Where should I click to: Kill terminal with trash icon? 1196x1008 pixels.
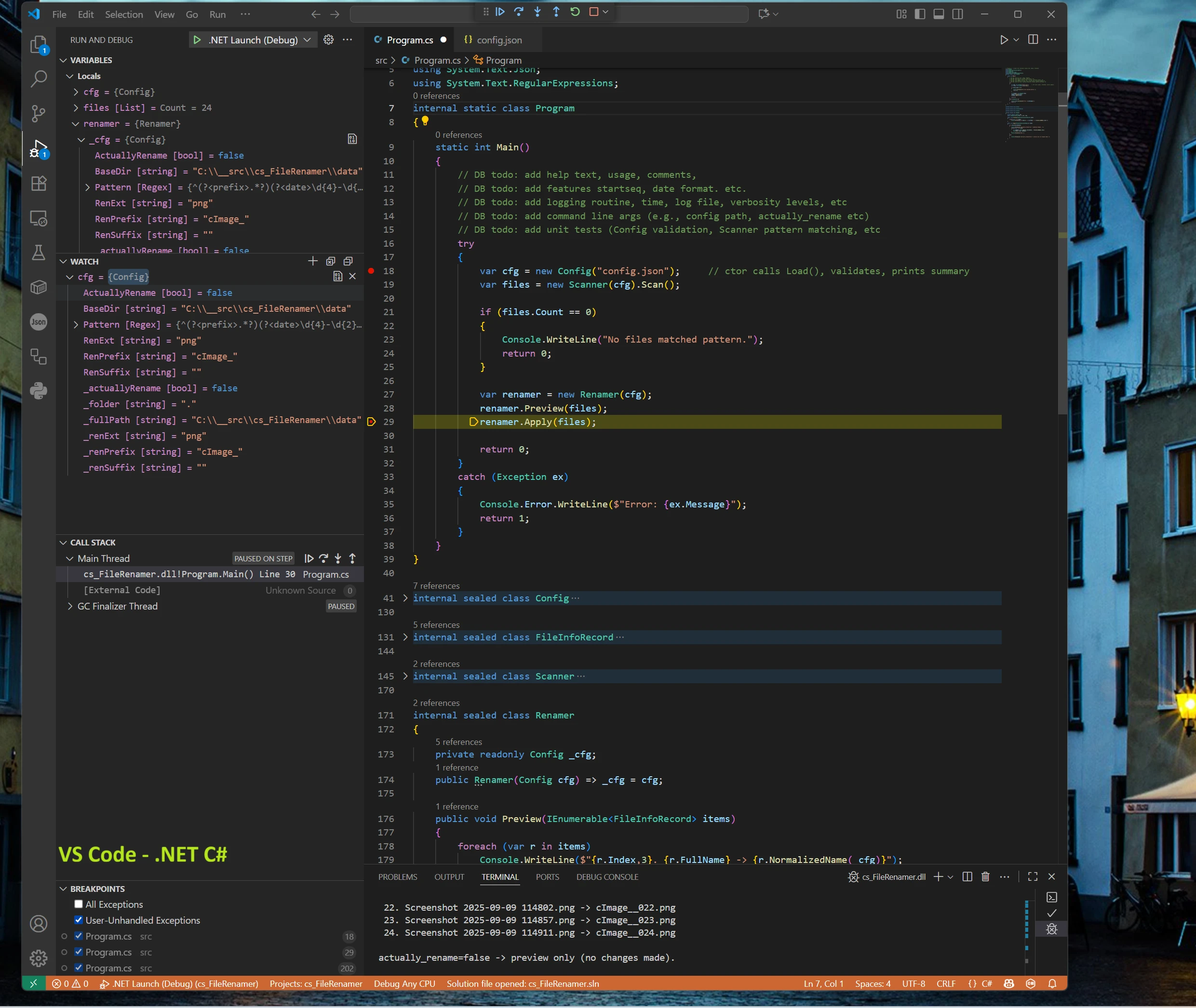pyautogui.click(x=985, y=876)
